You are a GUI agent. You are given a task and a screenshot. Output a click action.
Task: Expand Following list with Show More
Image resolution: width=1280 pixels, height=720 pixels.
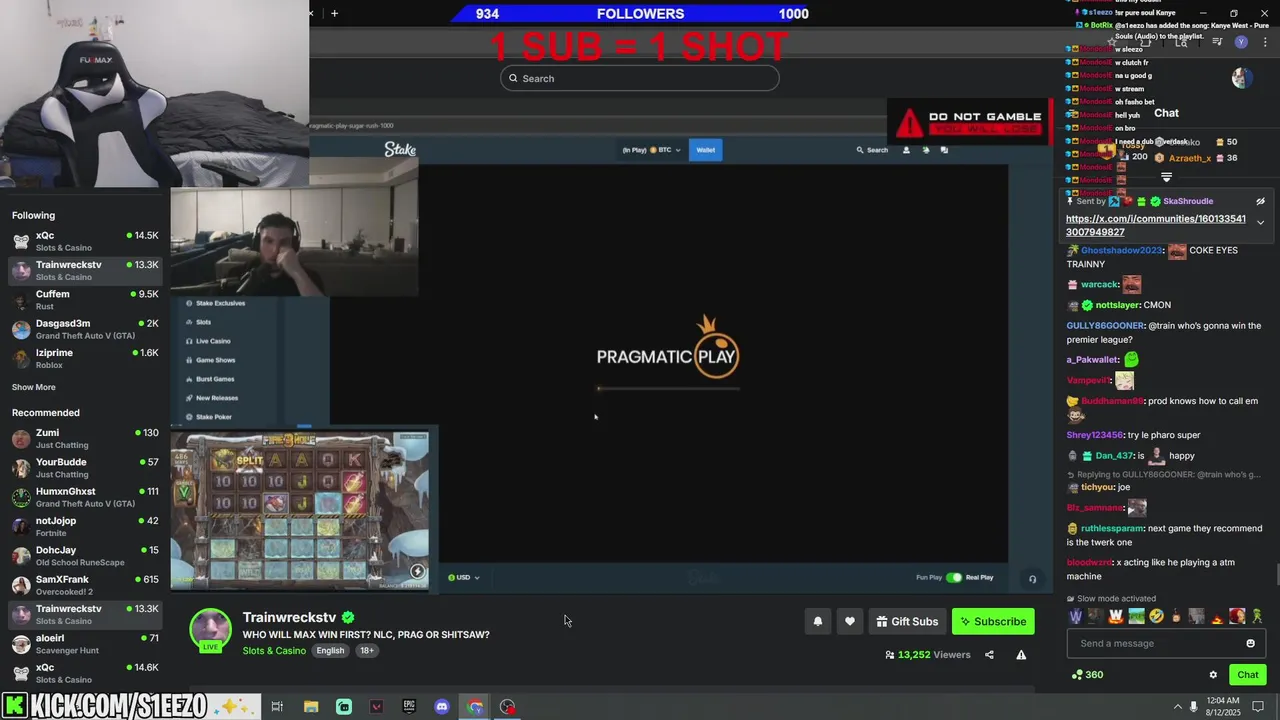tap(34, 387)
